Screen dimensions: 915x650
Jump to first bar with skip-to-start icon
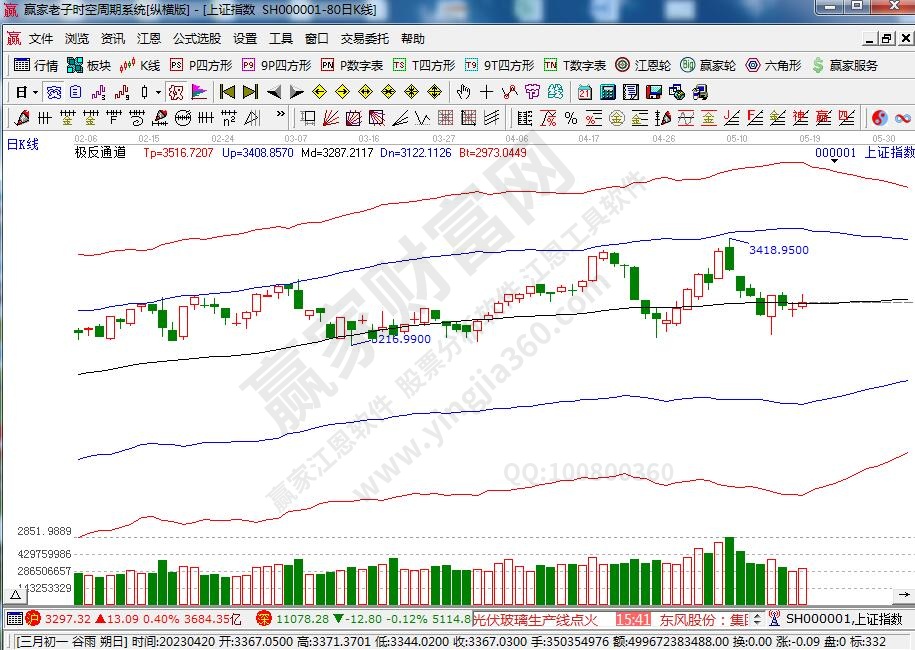pos(227,92)
